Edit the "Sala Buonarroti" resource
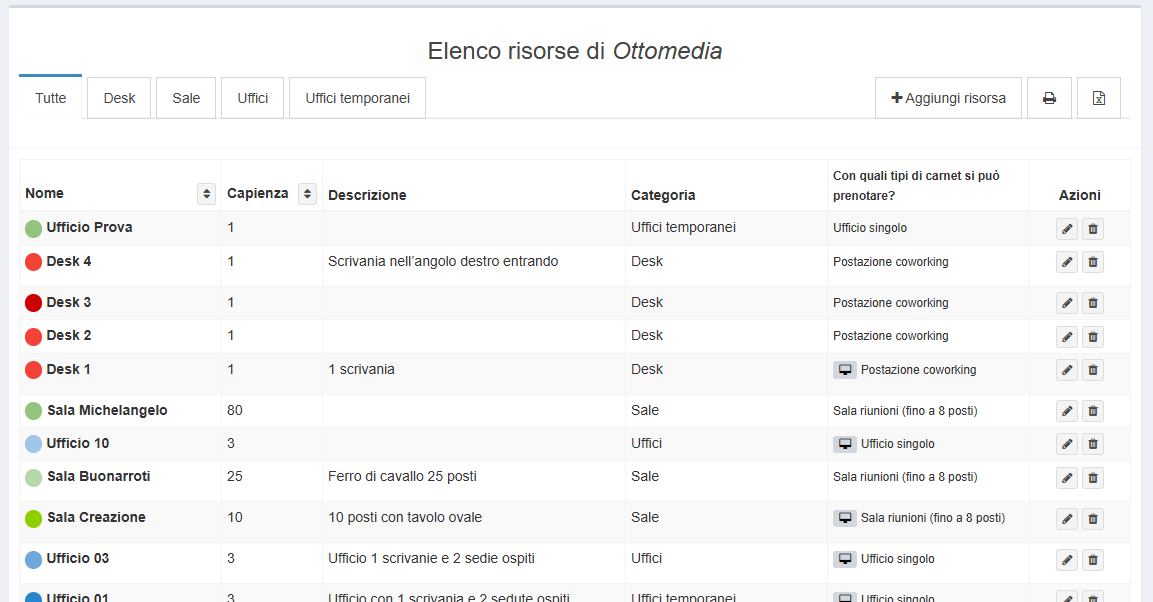 tap(1066, 477)
